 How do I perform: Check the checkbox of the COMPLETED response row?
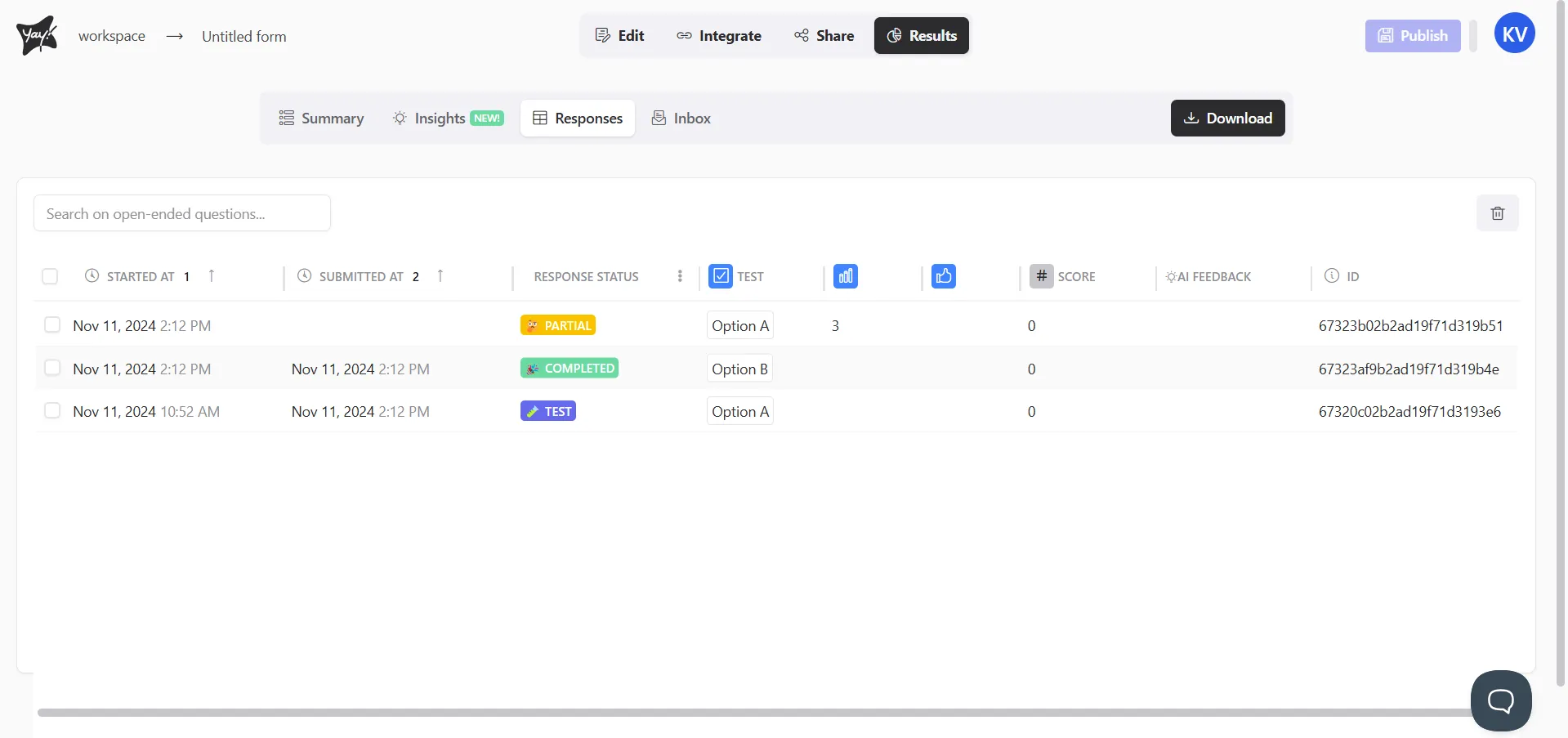tap(52, 368)
